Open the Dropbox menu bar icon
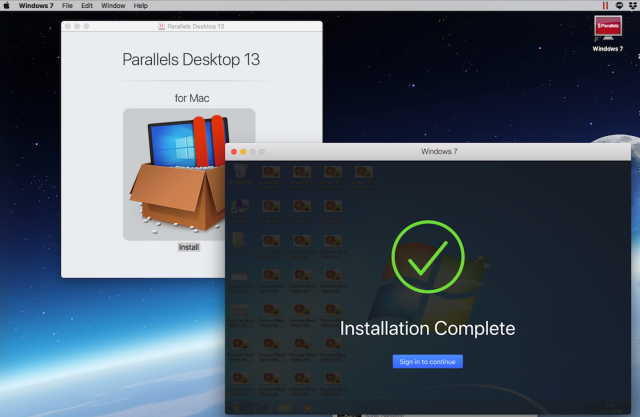 (633, 5)
